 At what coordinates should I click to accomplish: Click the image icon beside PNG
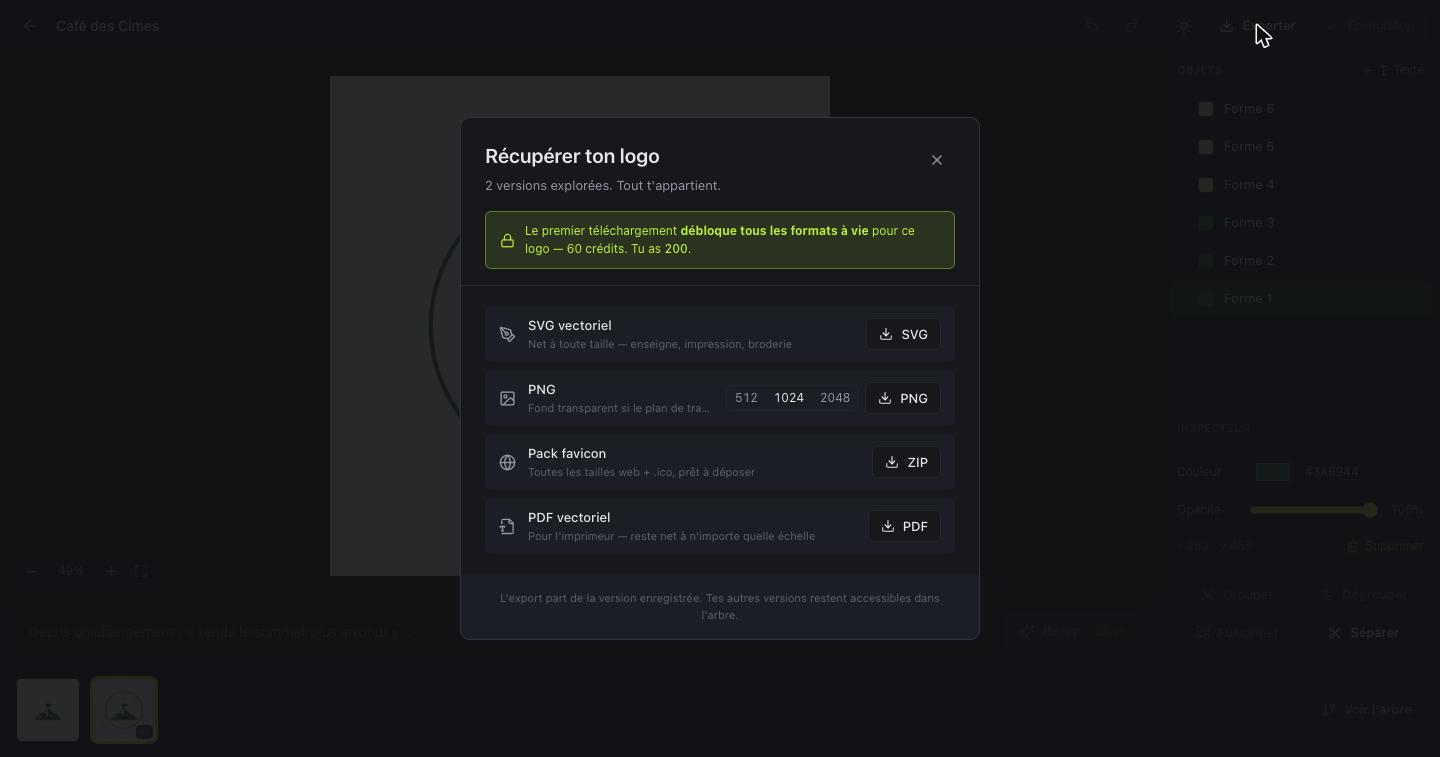tap(507, 398)
